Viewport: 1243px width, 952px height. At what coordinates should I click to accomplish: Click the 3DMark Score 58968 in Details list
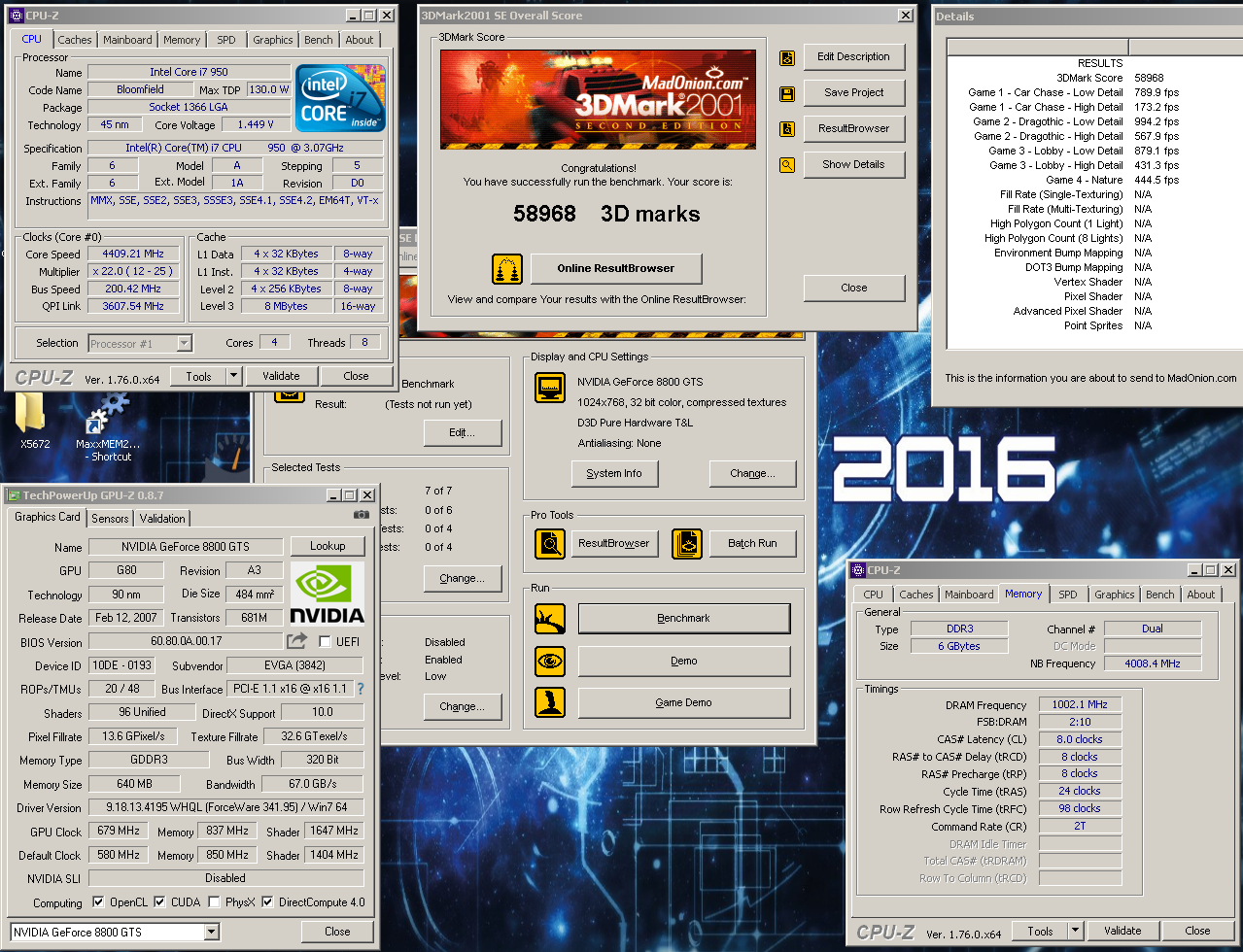tap(1149, 79)
